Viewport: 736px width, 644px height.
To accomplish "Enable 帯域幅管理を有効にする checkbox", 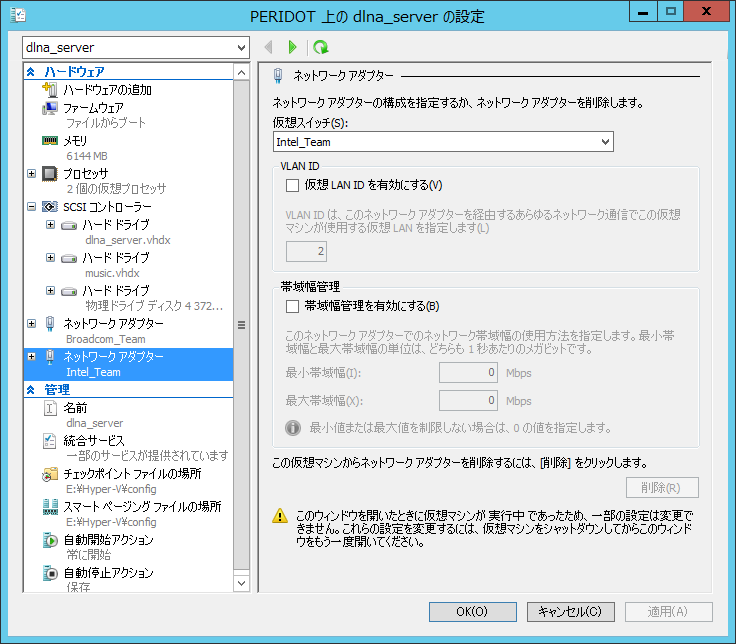I will click(292, 307).
